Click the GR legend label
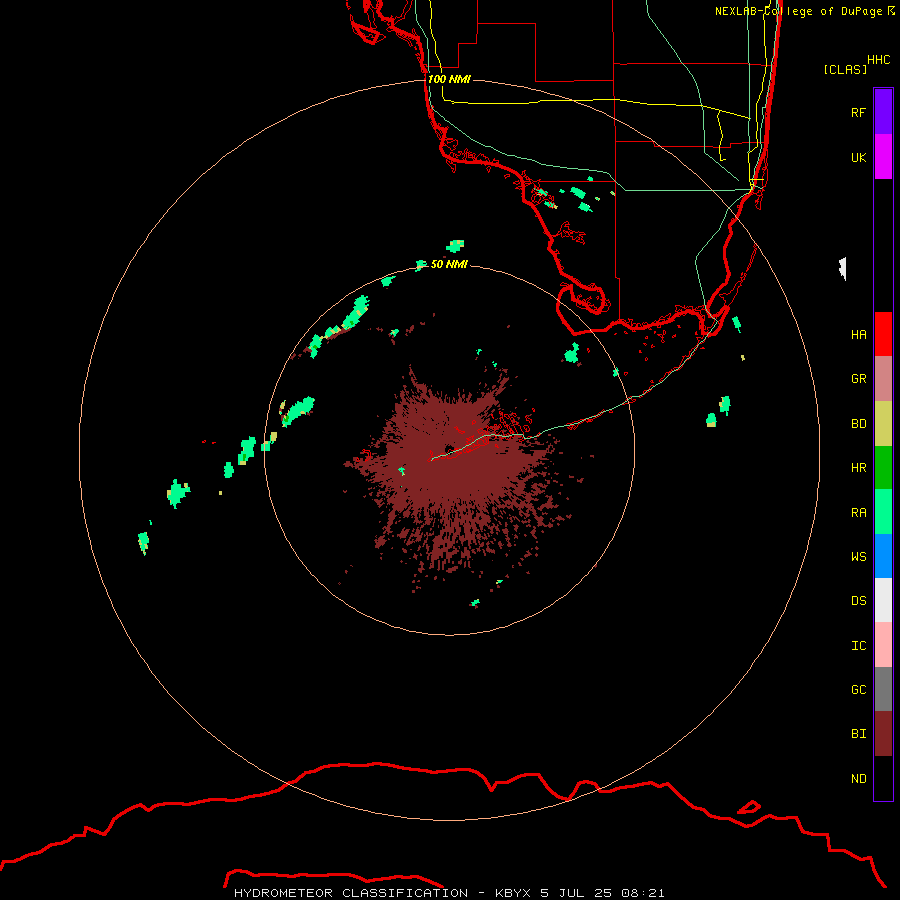The image size is (900, 900). point(858,379)
